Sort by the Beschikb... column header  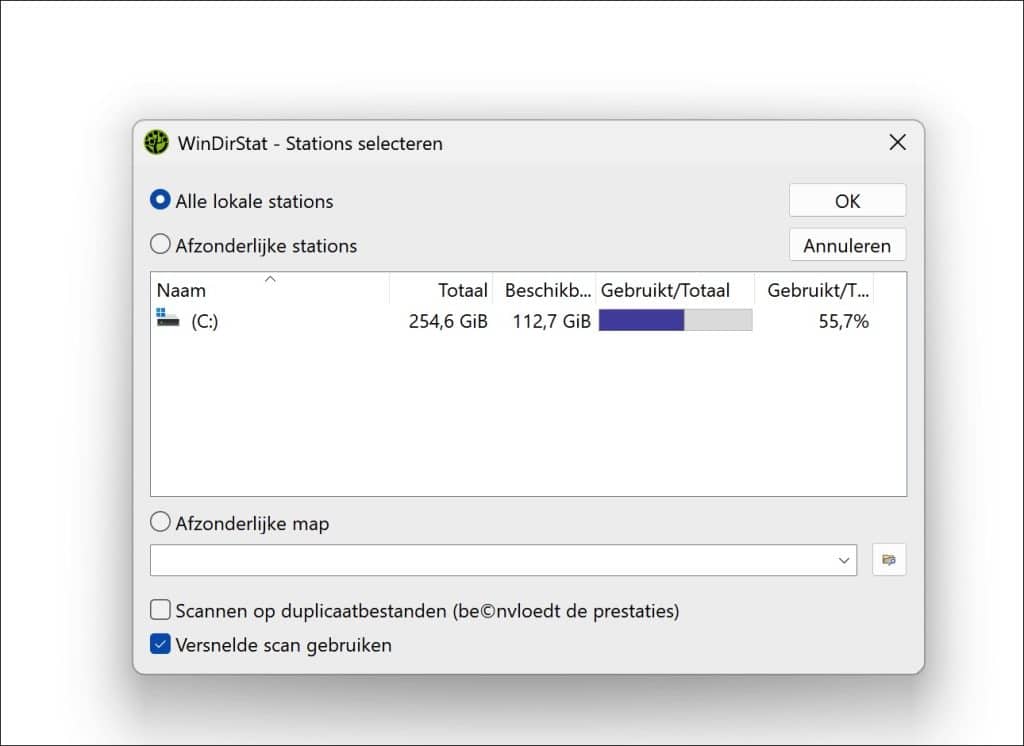(545, 289)
